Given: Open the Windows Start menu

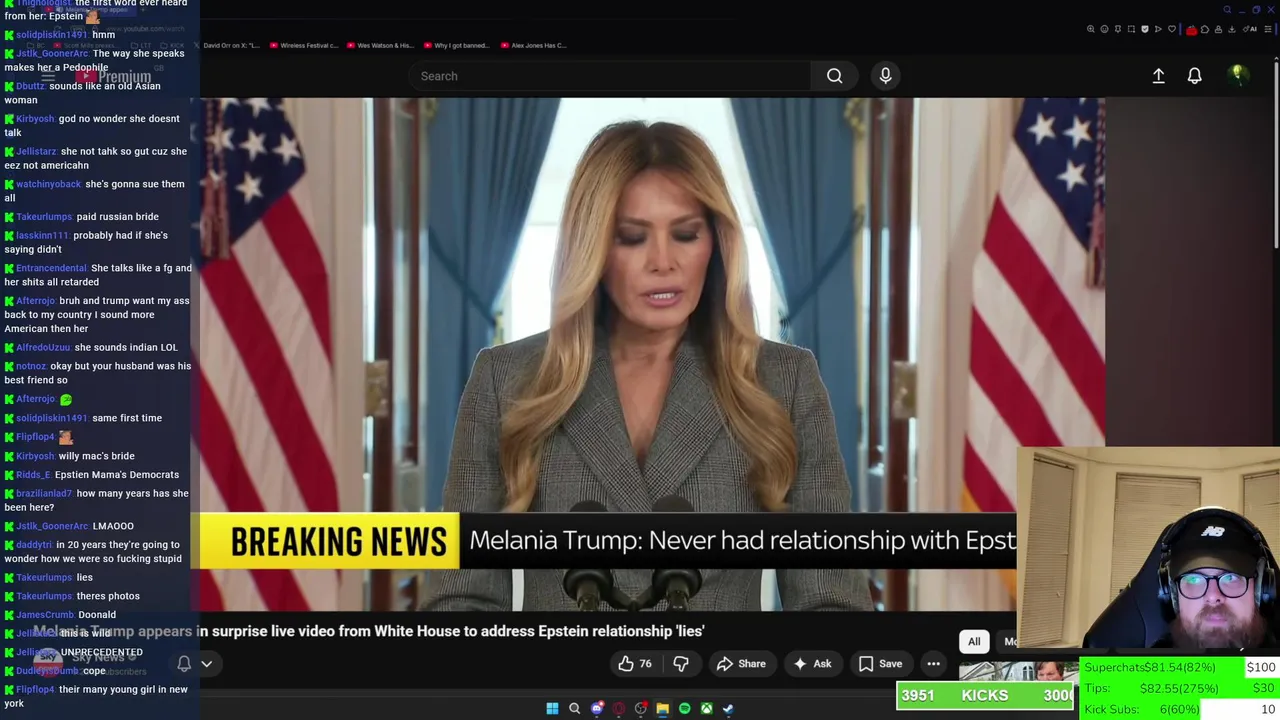Looking at the screenshot, I should click(x=552, y=709).
